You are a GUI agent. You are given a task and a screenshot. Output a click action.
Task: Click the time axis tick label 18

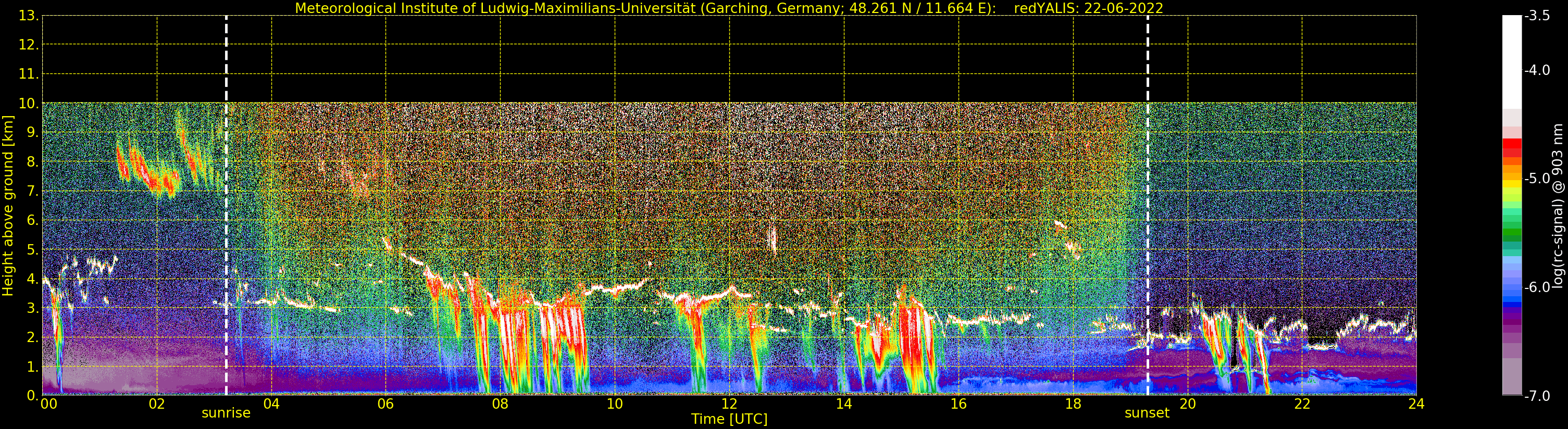(x=1073, y=403)
